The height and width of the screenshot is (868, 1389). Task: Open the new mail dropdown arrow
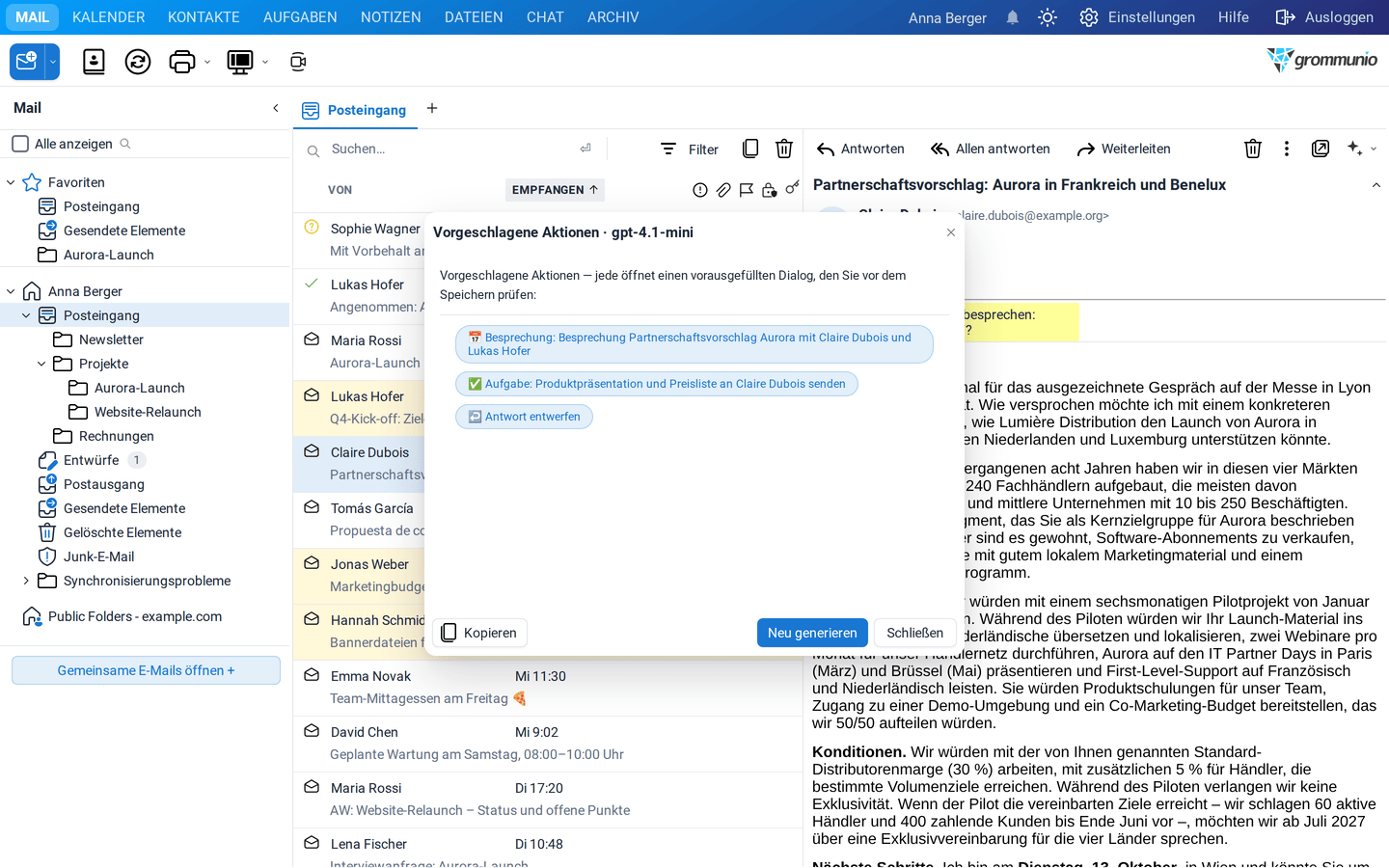click(53, 62)
